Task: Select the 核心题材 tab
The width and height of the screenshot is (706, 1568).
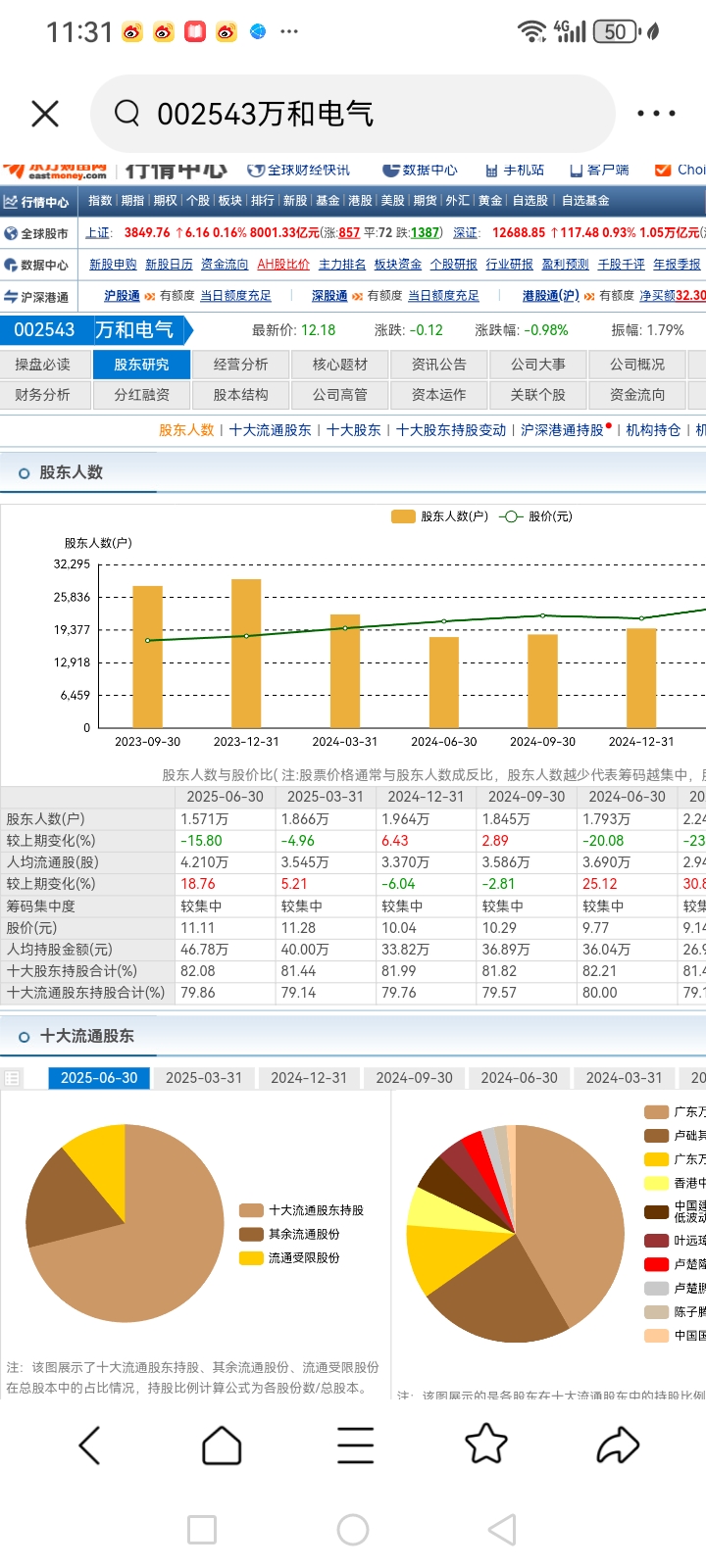Action: [x=339, y=365]
